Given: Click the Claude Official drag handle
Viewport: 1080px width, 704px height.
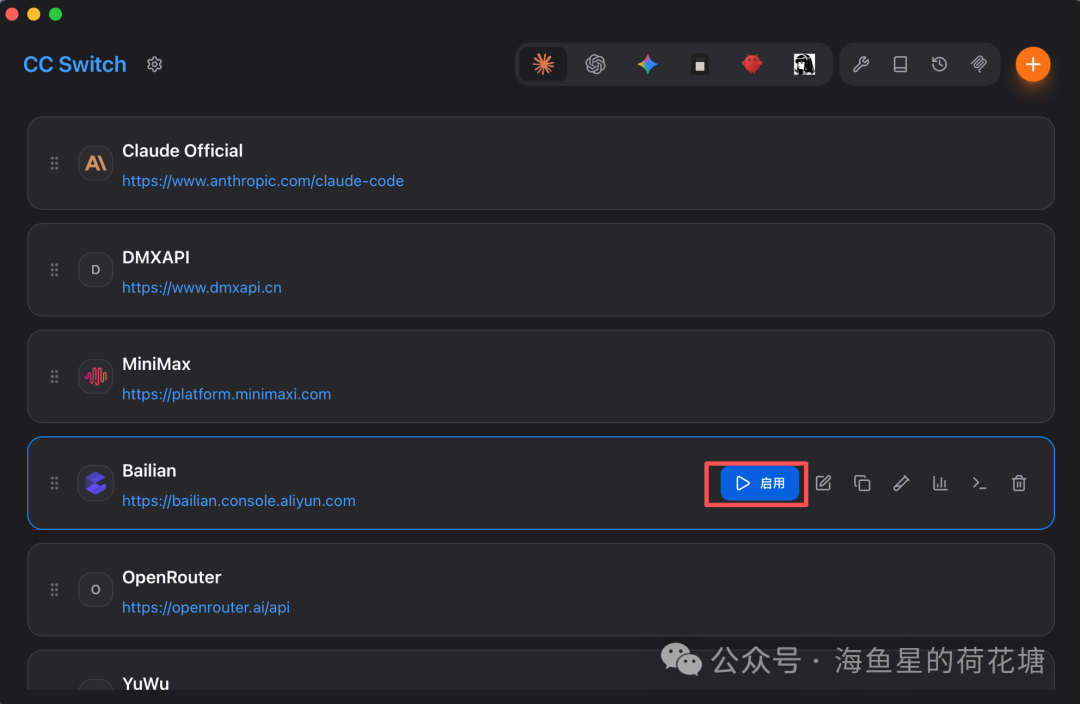Looking at the screenshot, I should pos(54,163).
